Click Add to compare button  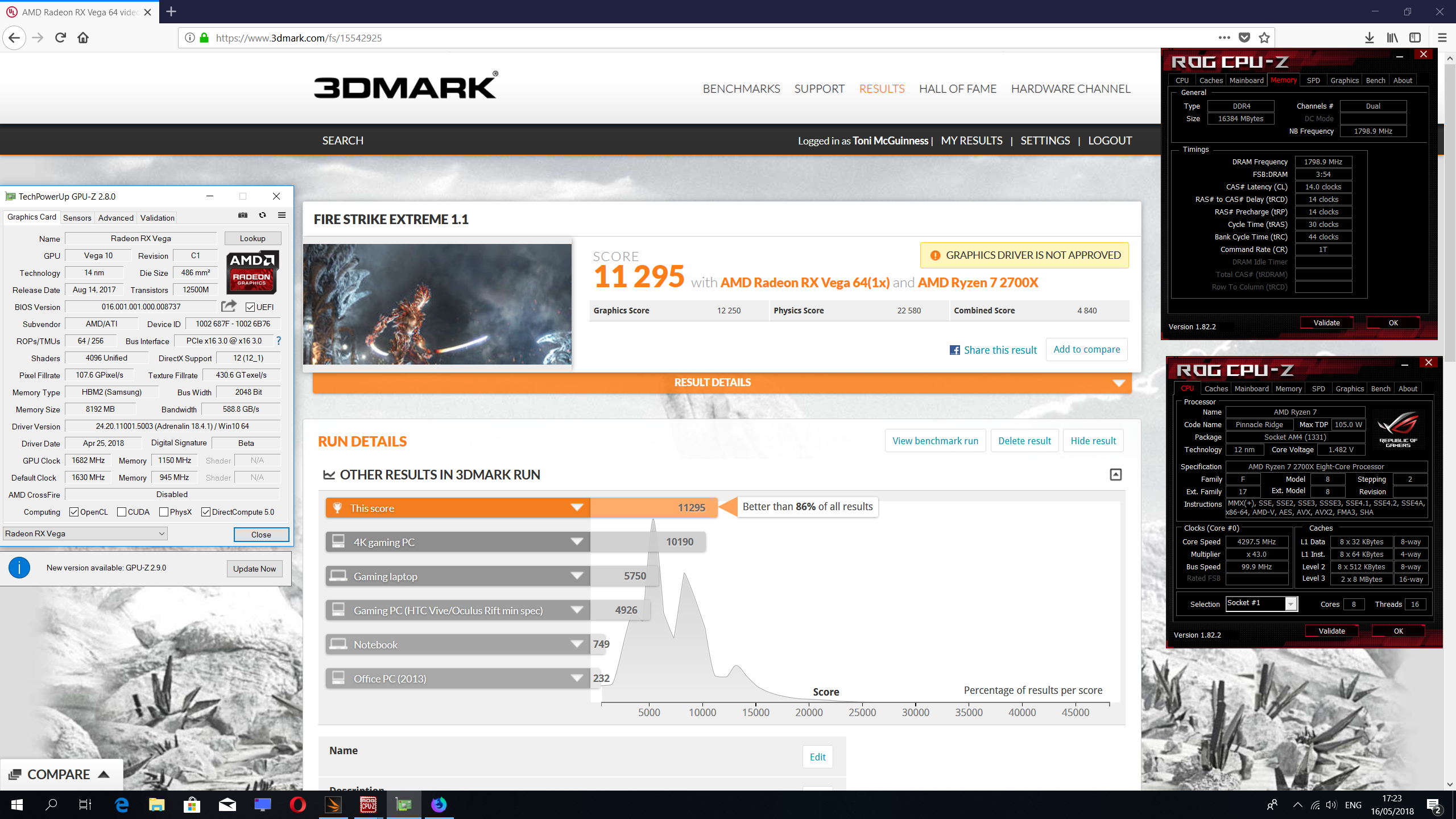click(x=1086, y=349)
